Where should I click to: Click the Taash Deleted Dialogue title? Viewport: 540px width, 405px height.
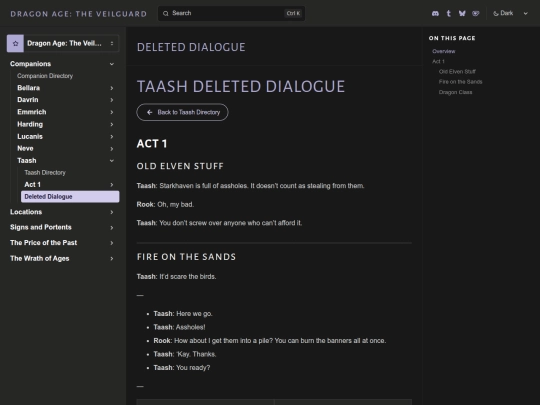coord(241,86)
